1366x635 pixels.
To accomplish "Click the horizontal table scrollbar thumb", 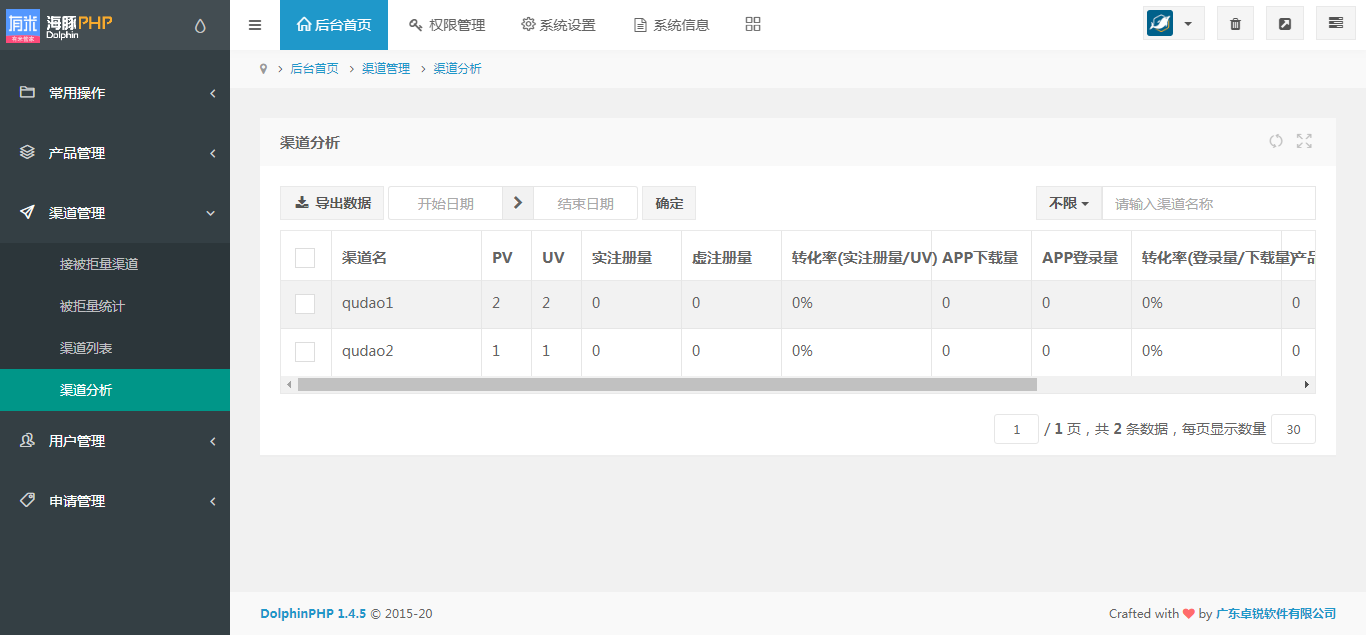I will point(666,385).
